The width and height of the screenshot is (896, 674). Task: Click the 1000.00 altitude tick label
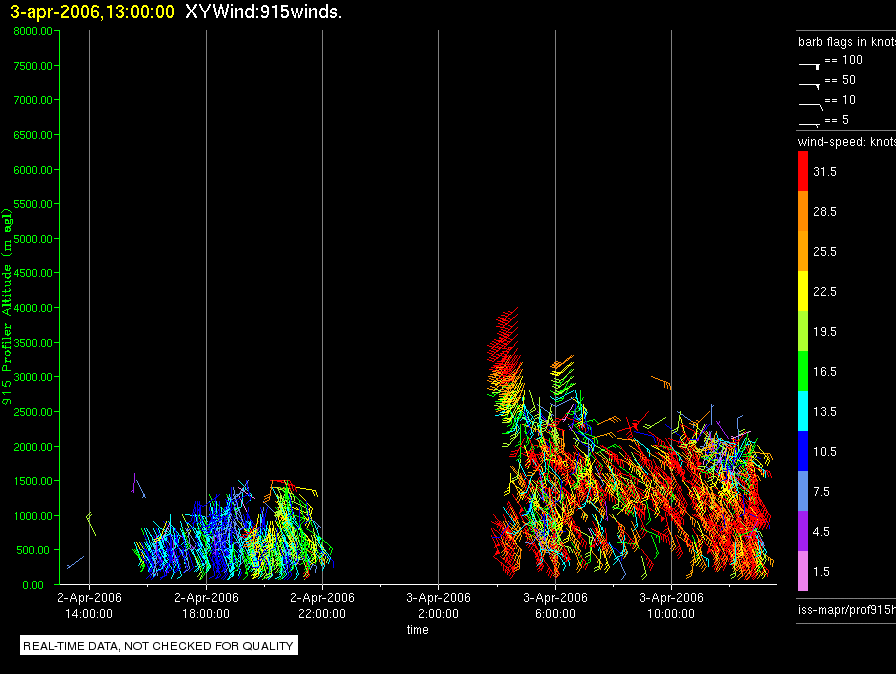tap(33, 516)
